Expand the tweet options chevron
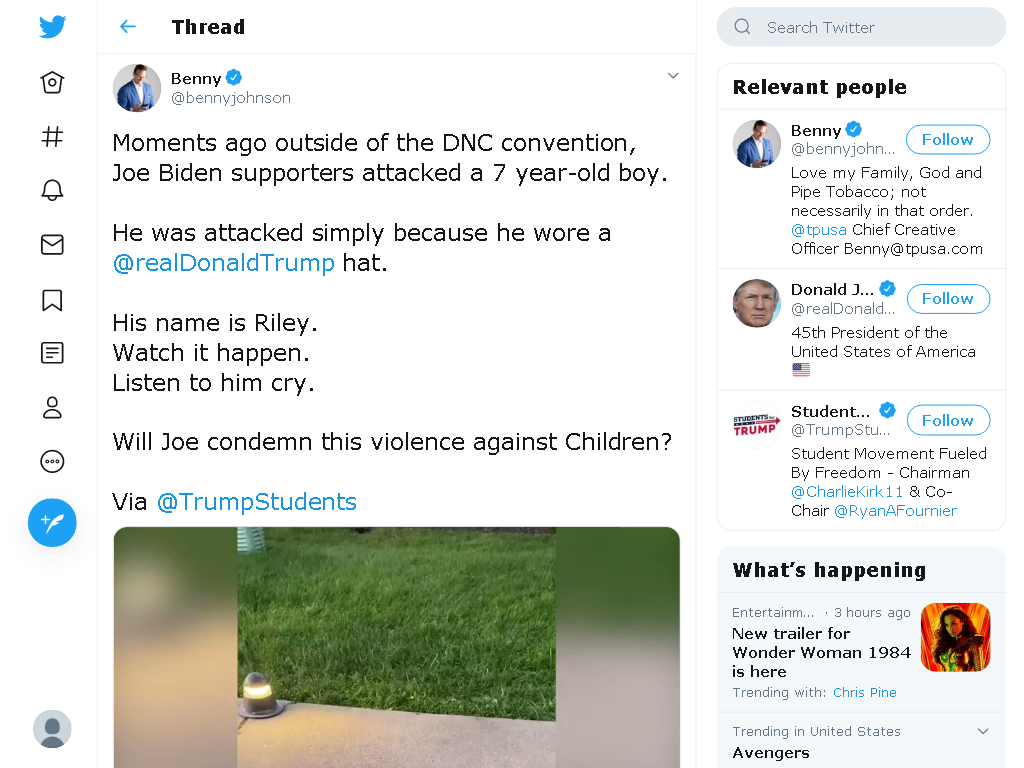The width and height of the screenshot is (1024, 768). 673,76
